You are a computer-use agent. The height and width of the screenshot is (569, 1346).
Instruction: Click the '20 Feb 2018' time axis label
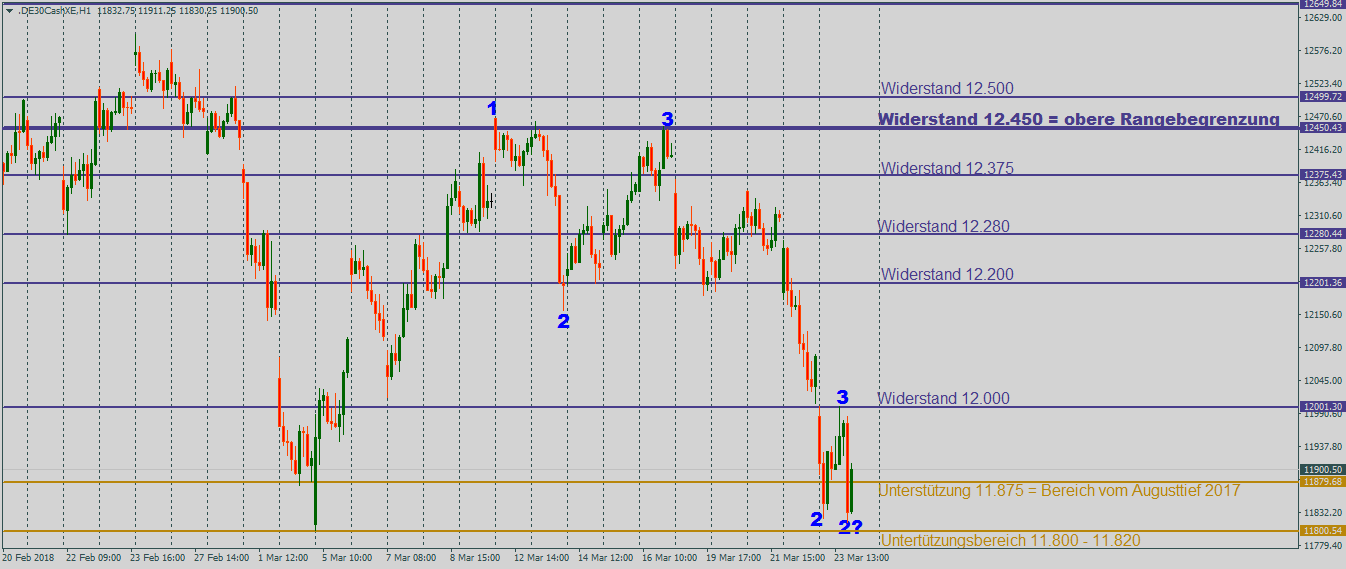(x=28, y=558)
